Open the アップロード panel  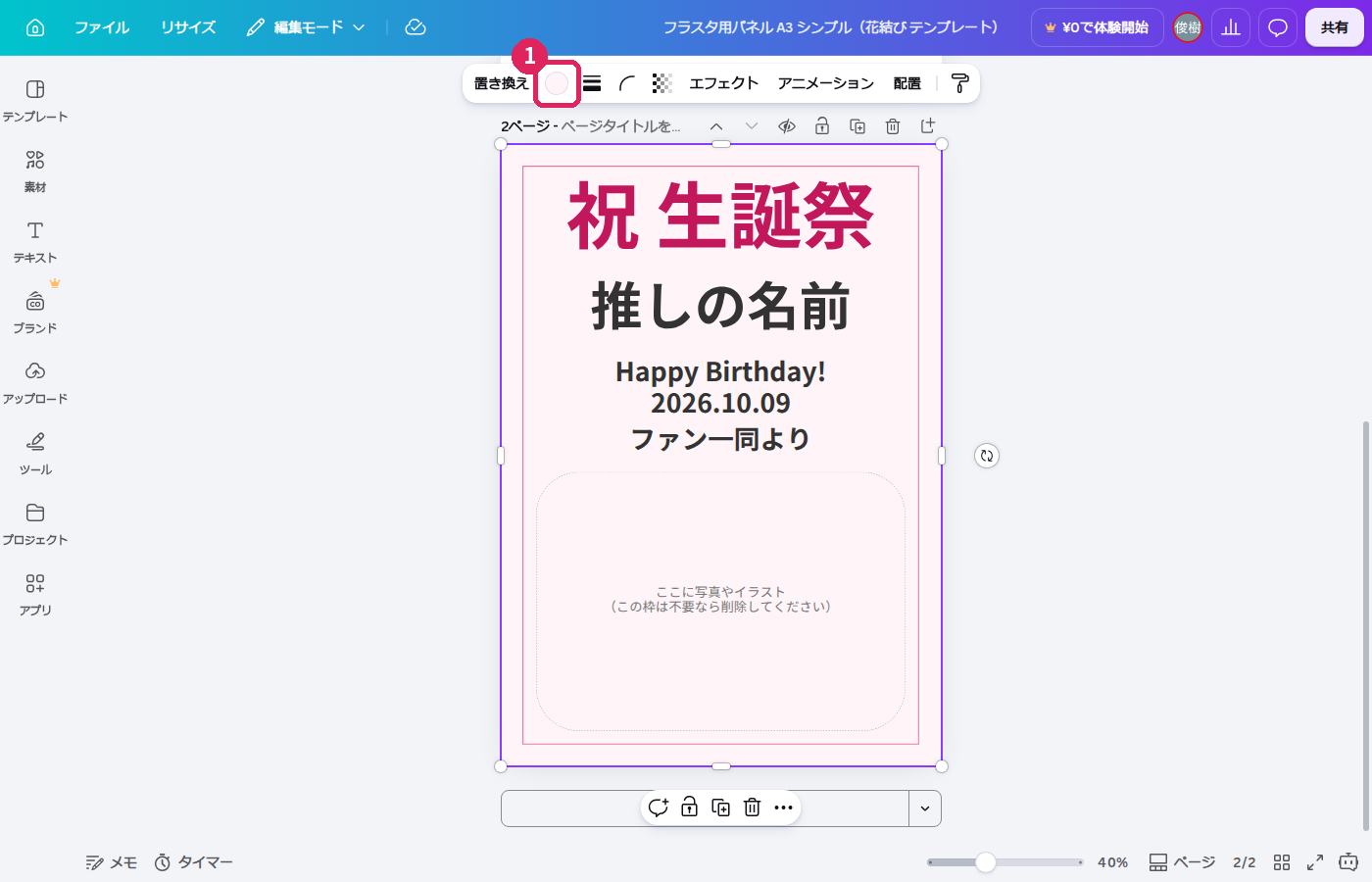tap(35, 383)
